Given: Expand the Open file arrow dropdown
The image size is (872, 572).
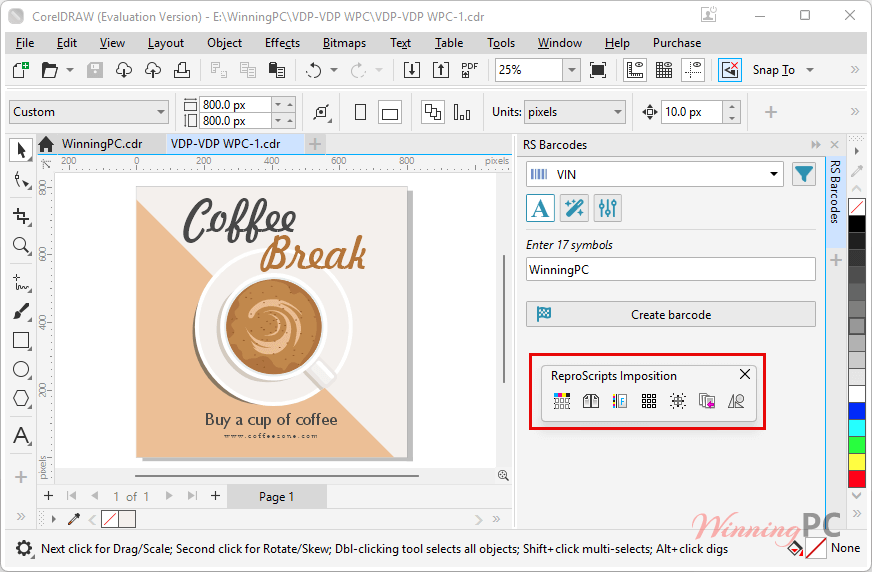Looking at the screenshot, I should 70,70.
